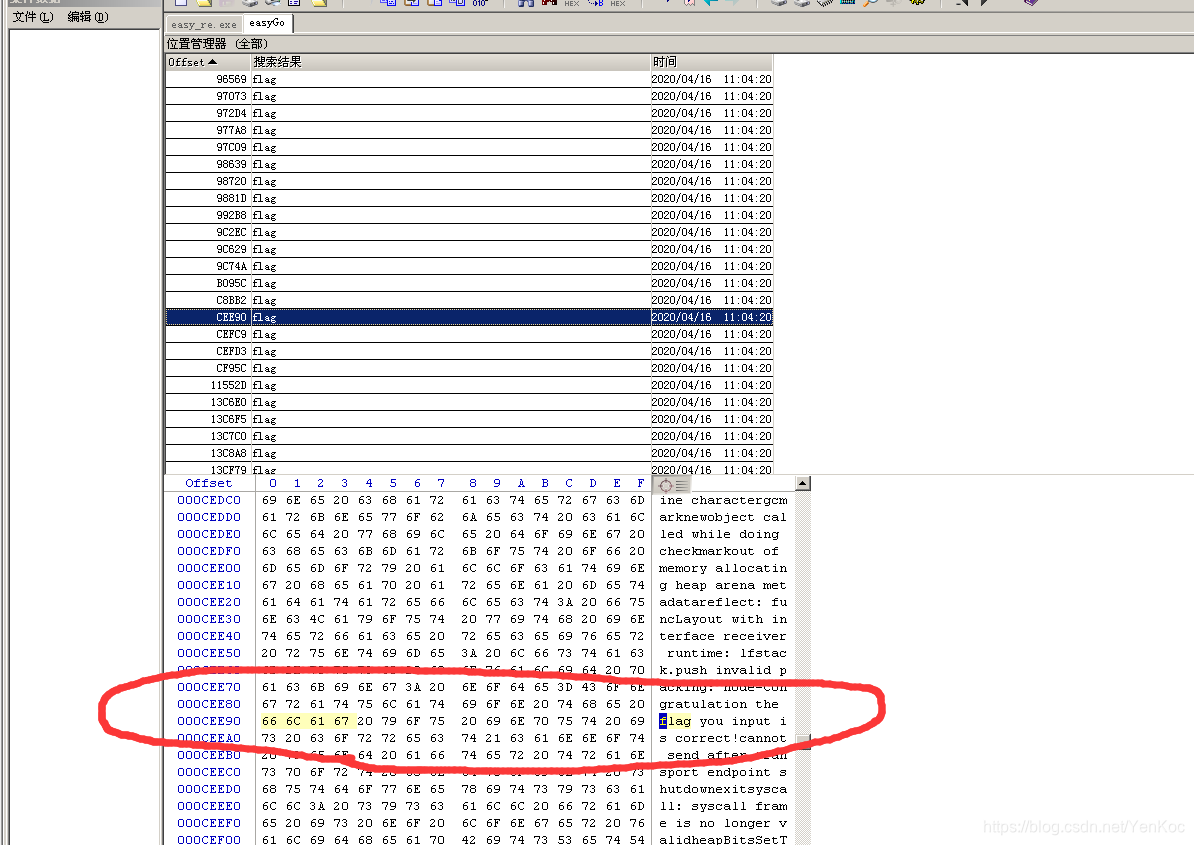The width and height of the screenshot is (1194, 845).
Task: Click hex row offset 000CEEF0
Action: click(209, 824)
